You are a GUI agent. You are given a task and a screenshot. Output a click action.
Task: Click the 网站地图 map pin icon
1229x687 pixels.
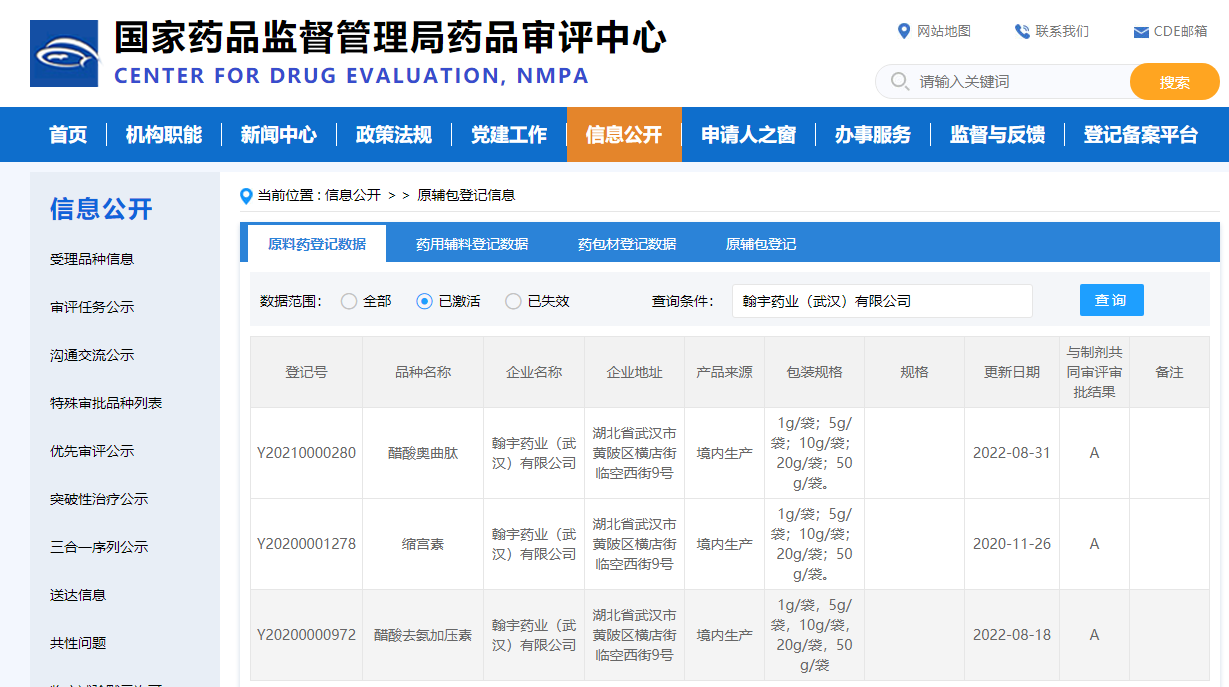905,31
